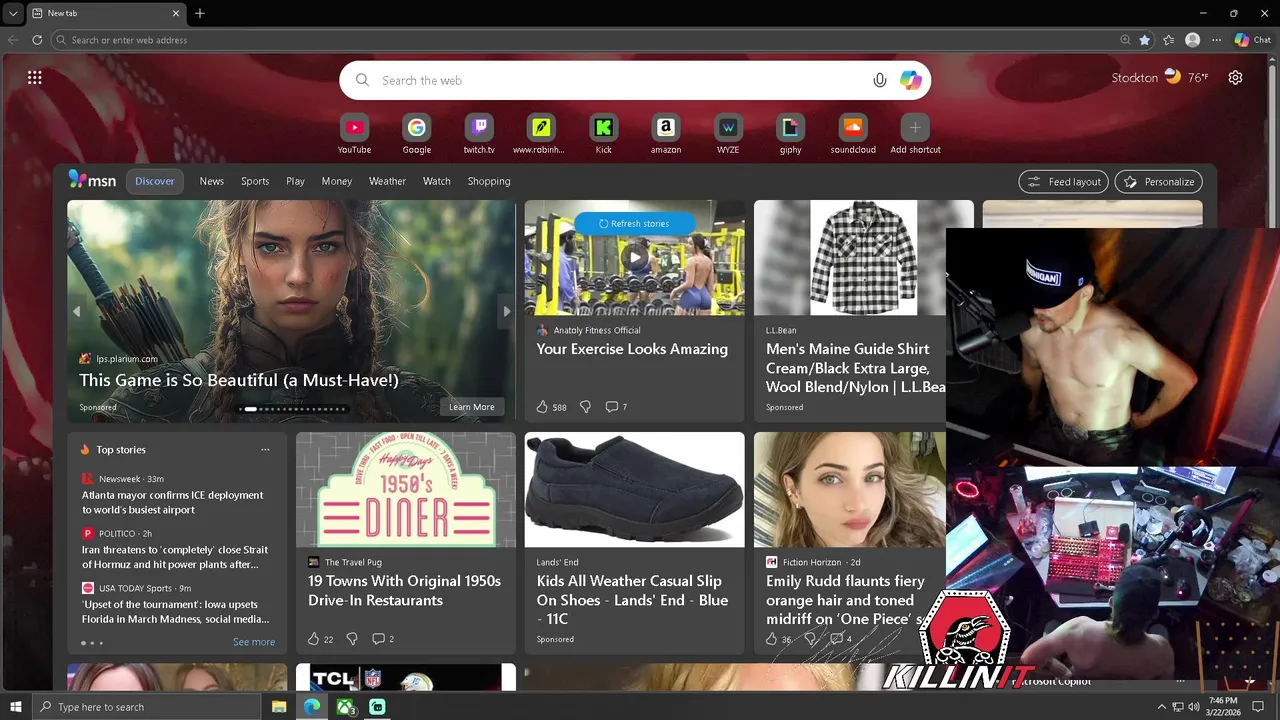Open the Shopping tab
The image size is (1280, 720).
pos(489,181)
